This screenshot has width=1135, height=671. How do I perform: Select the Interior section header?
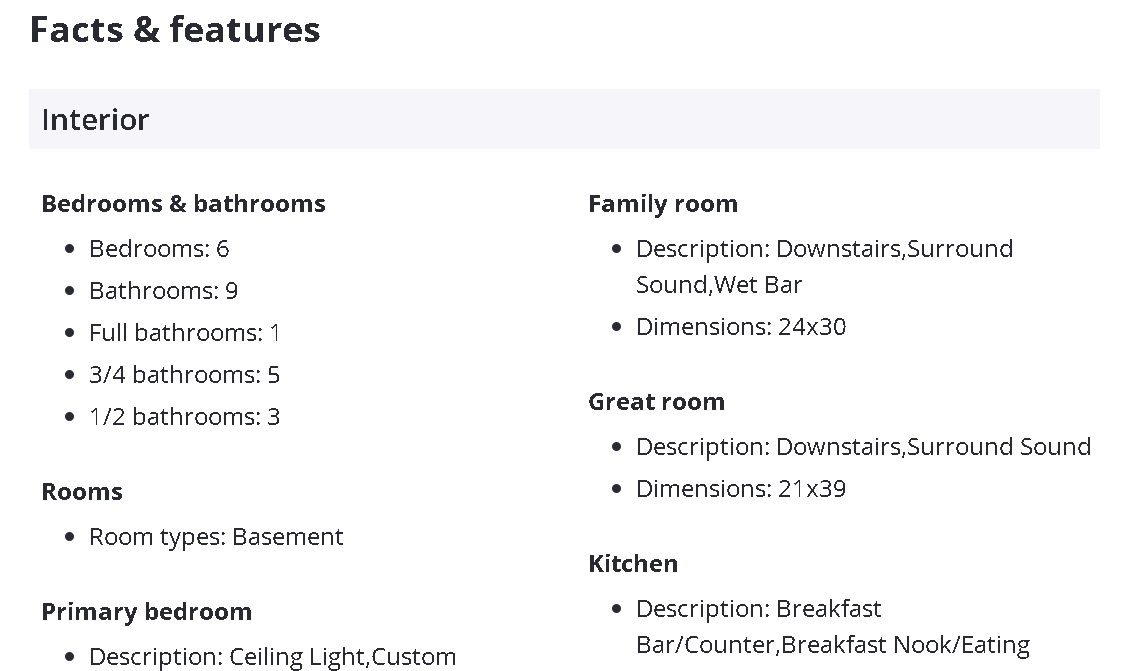point(95,120)
